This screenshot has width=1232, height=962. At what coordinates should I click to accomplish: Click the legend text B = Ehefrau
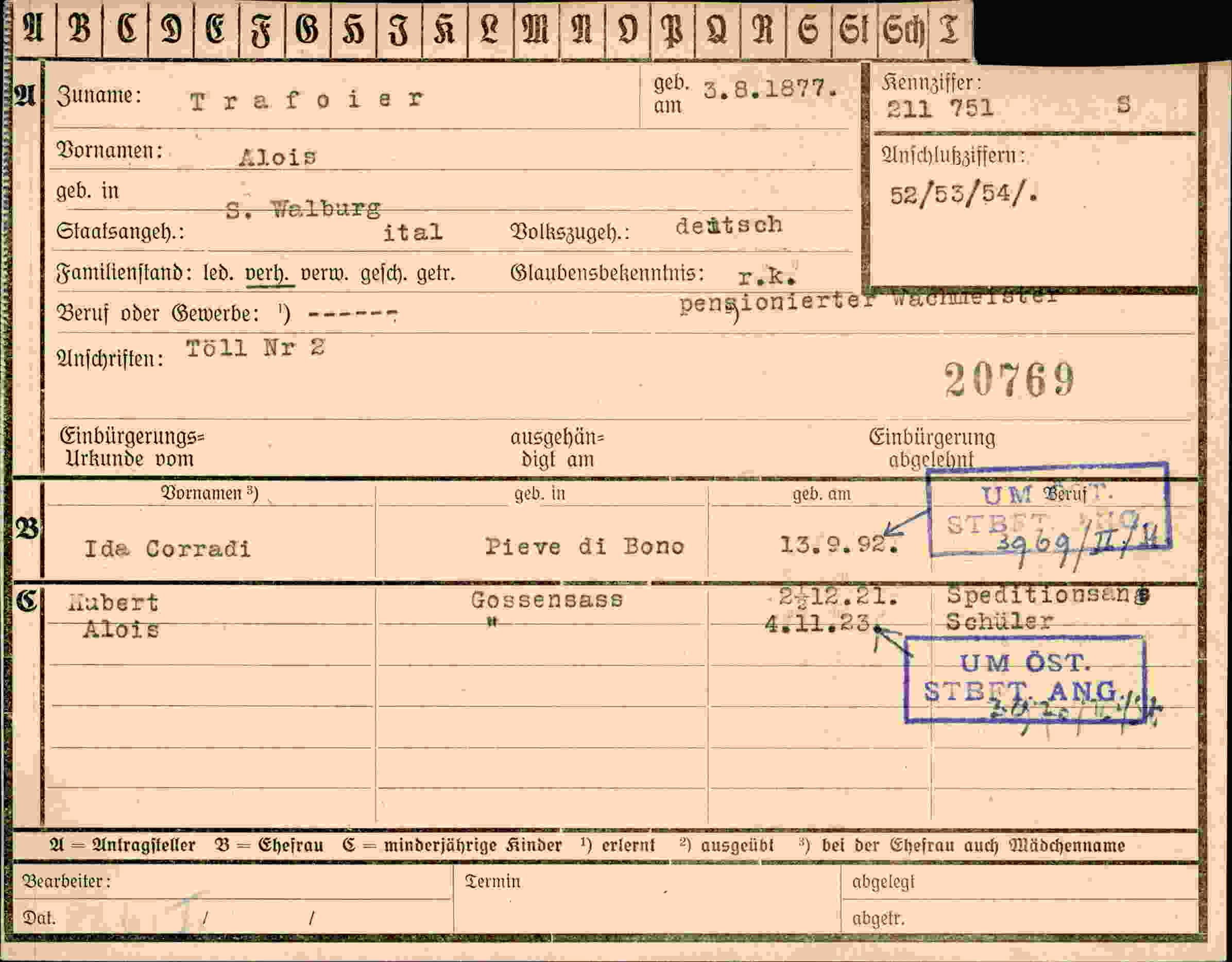click(x=268, y=845)
